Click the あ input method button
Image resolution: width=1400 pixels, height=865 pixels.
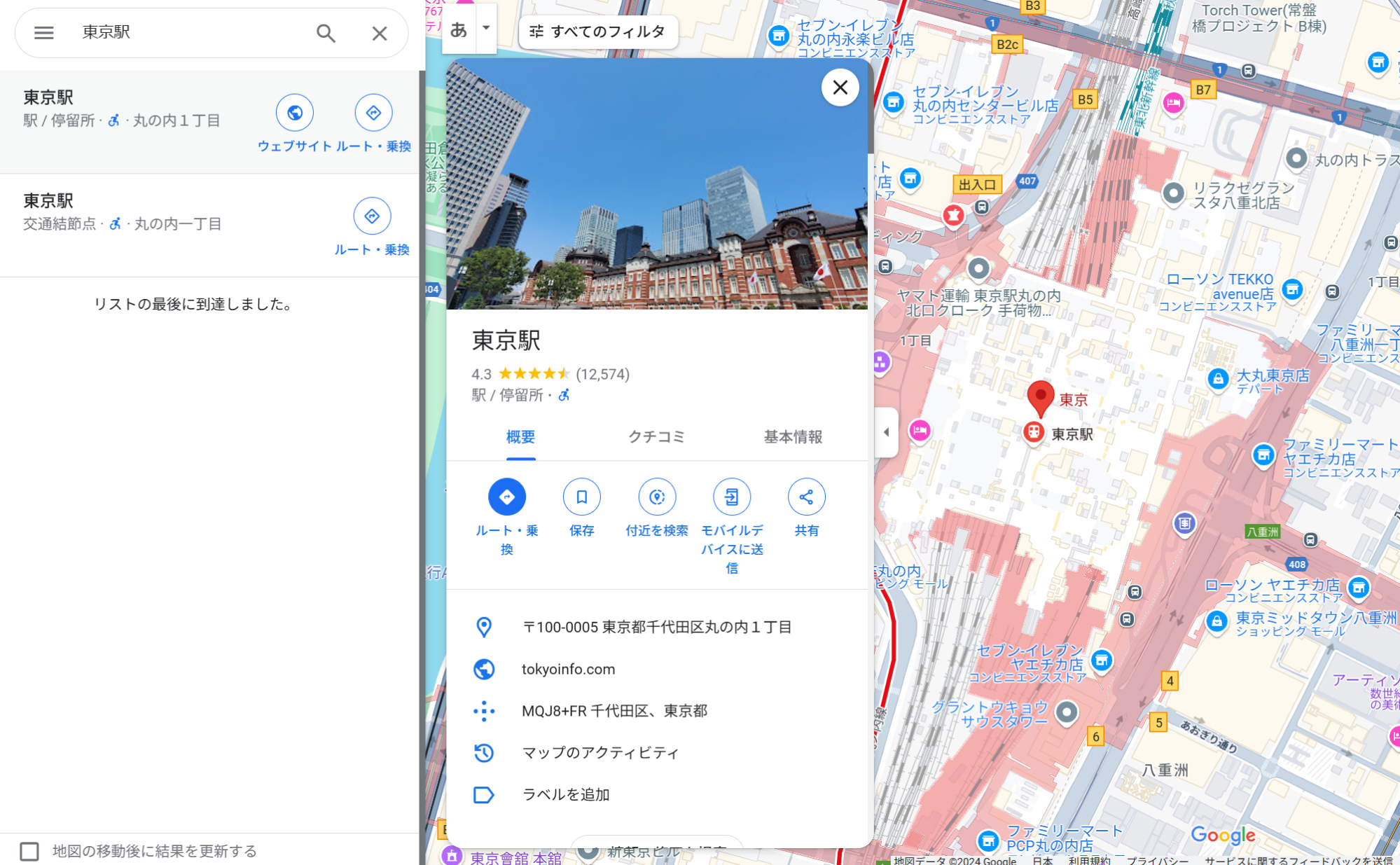tap(459, 29)
